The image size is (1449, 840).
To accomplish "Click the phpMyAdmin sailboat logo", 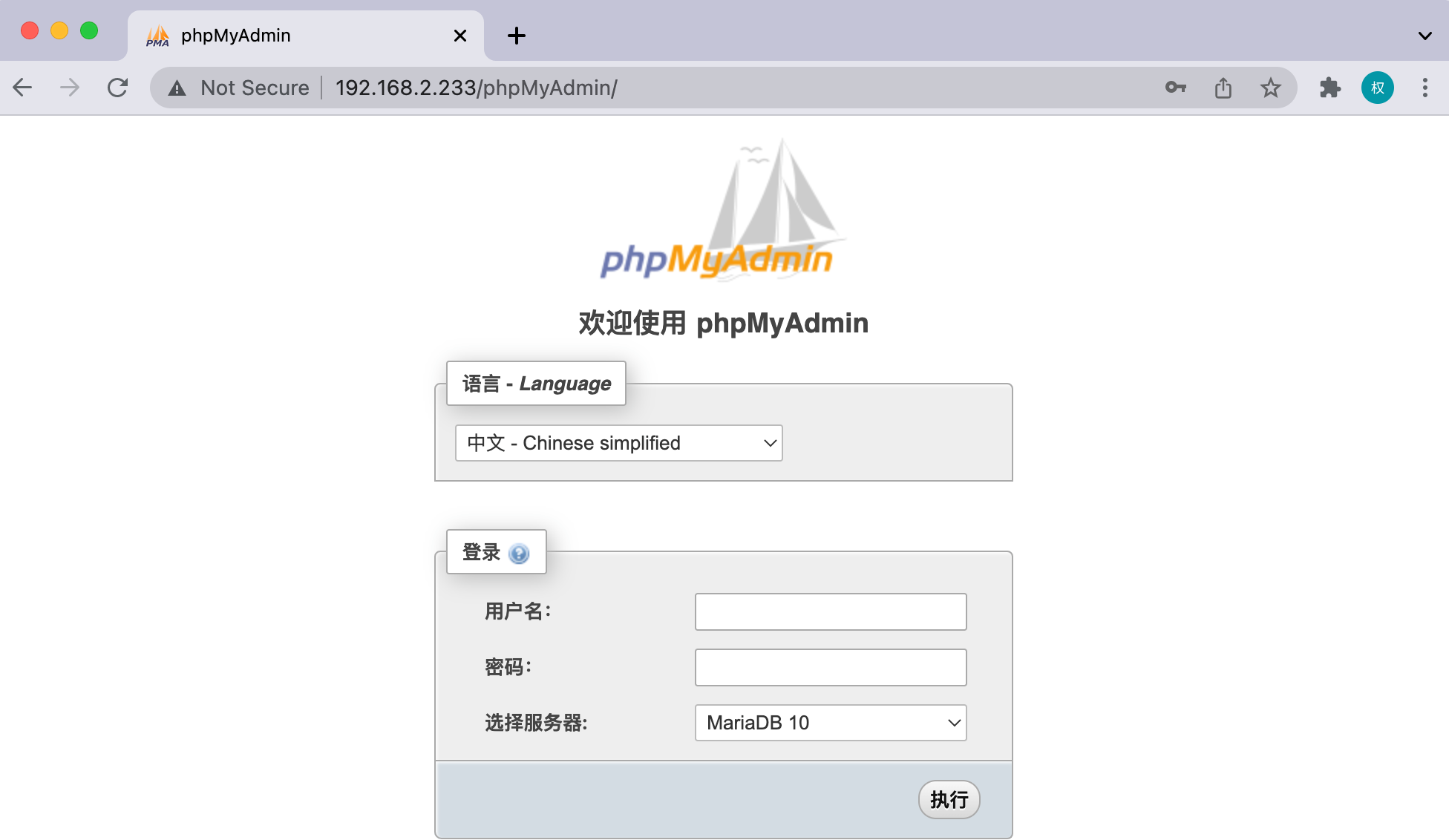I will 723,209.
